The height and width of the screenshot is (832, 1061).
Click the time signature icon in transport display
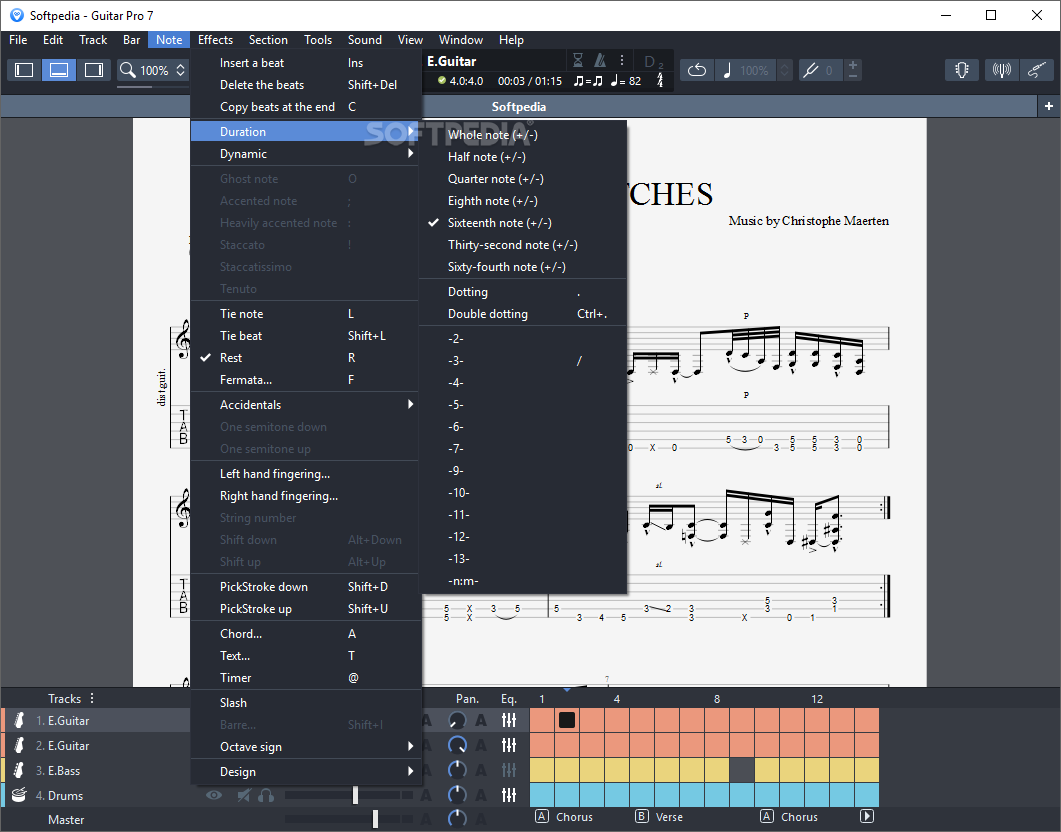tap(660, 81)
